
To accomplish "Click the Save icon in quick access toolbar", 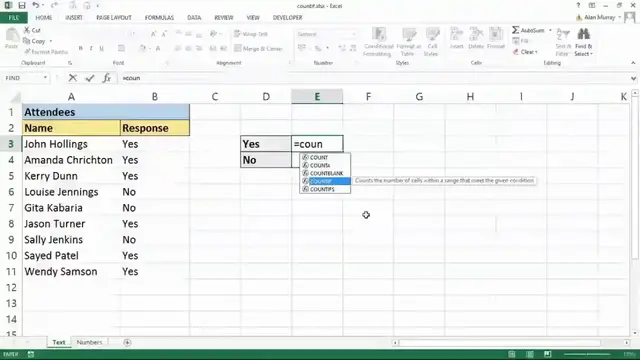I will [22, 6].
